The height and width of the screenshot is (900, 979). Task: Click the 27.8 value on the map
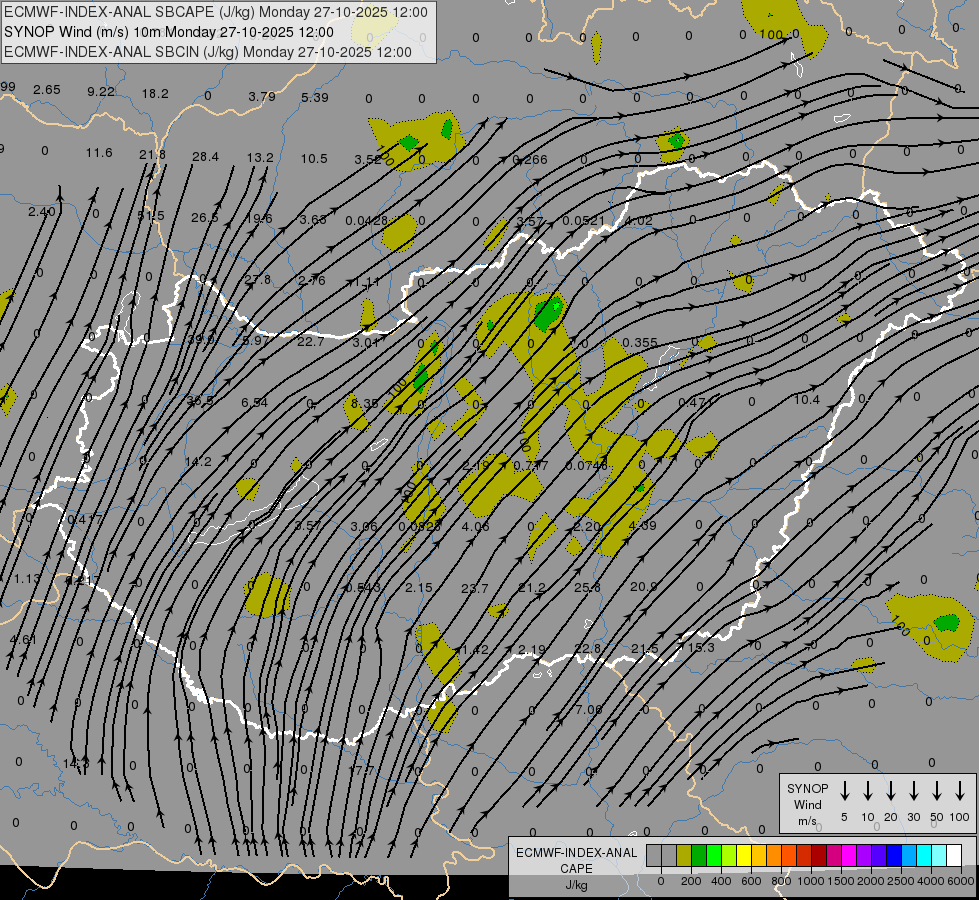coord(258,279)
